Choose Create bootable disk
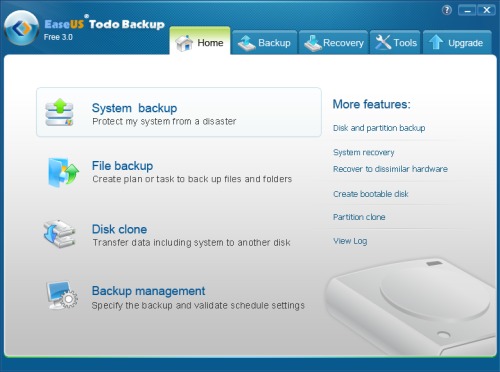 point(371,194)
